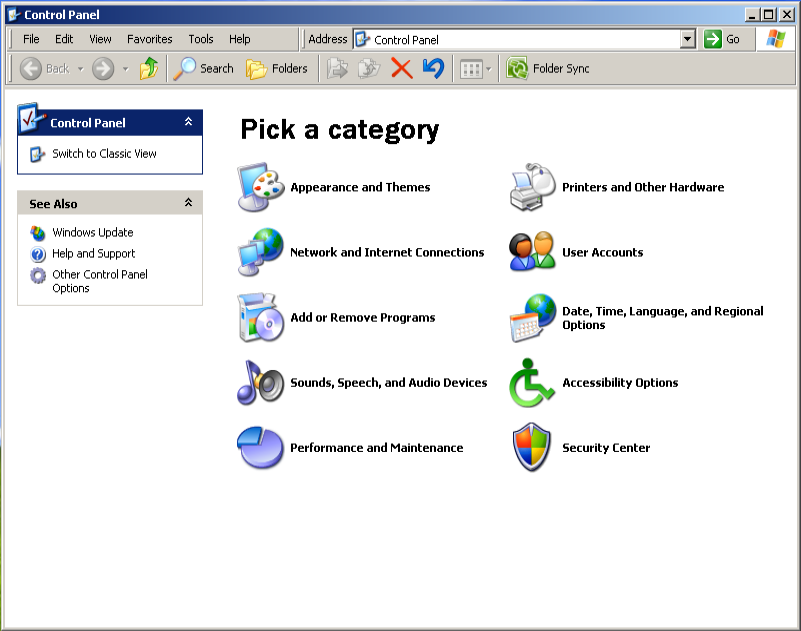The height and width of the screenshot is (631, 801).
Task: Open the Date, Time, Language, and Regional Options link
Action: click(x=663, y=318)
